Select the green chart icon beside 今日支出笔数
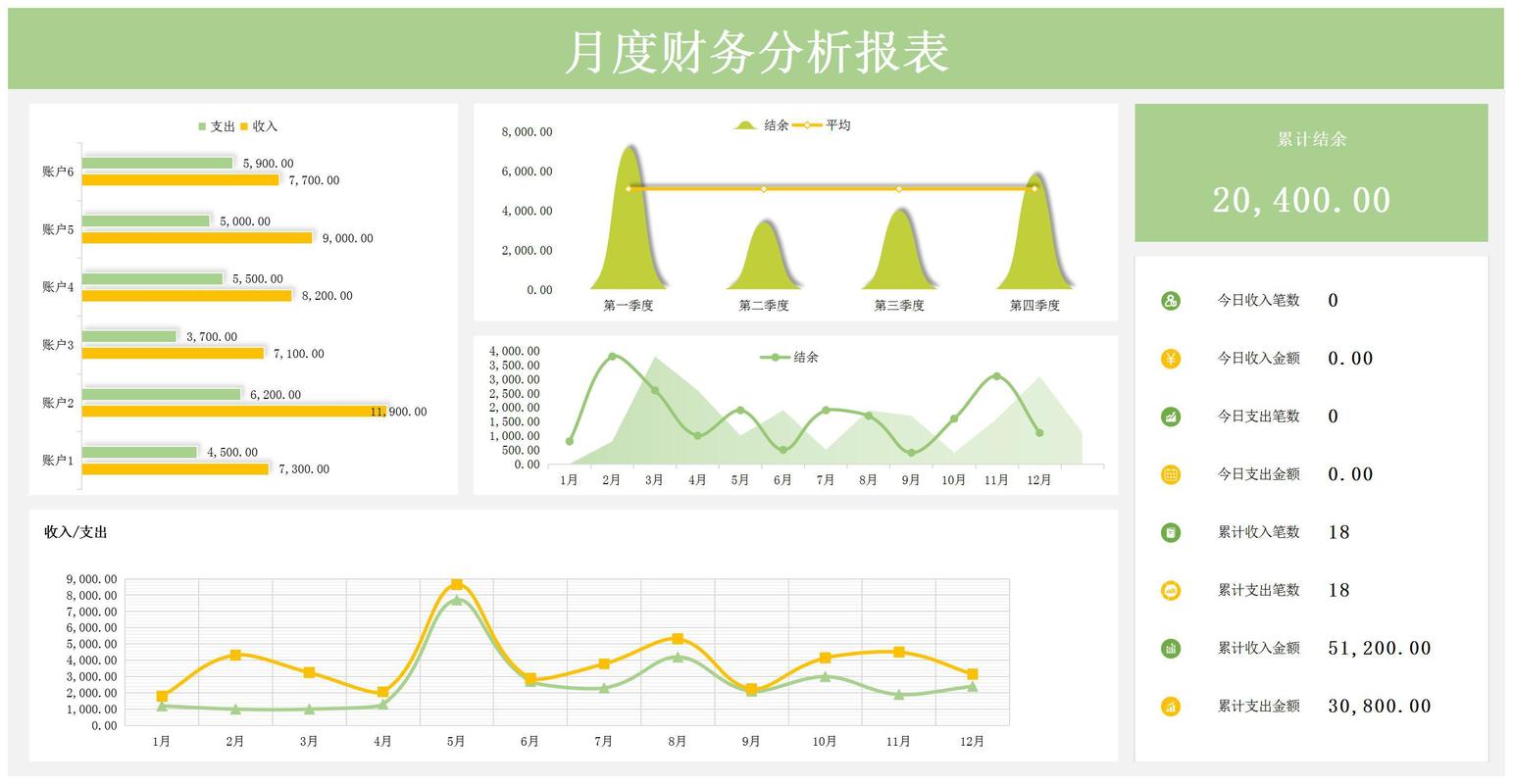Screen dimensions: 1513x784 [x=1170, y=416]
